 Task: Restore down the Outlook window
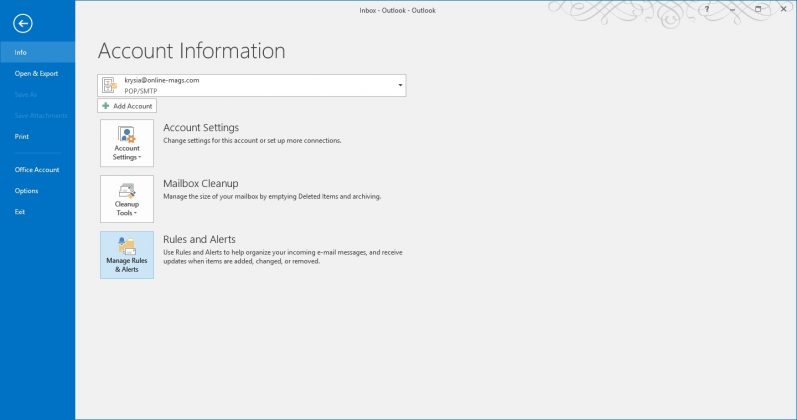tap(758, 9)
